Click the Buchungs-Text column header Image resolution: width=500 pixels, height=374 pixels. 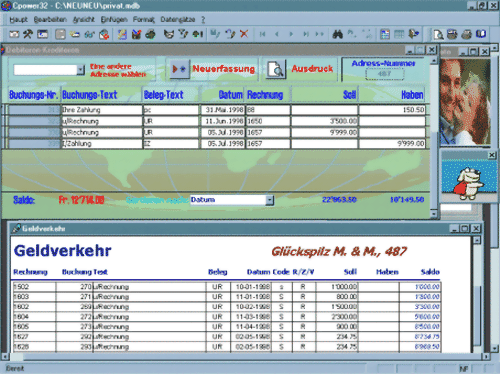pyautogui.click(x=90, y=95)
